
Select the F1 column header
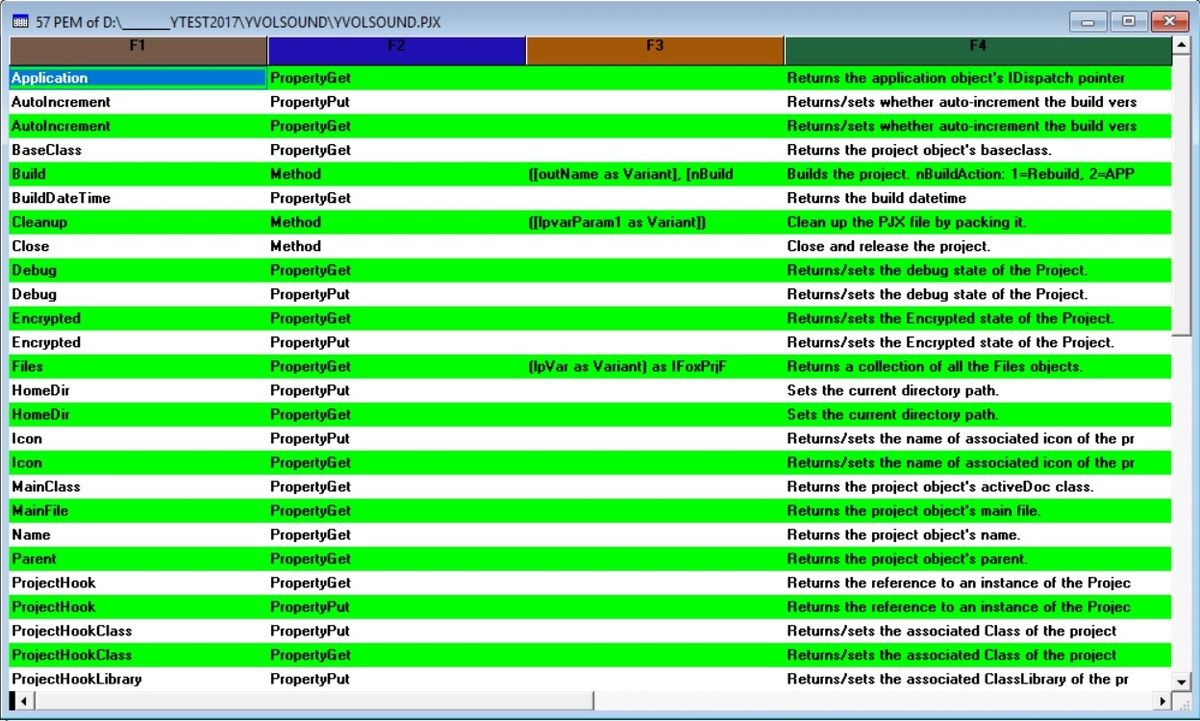pyautogui.click(x=137, y=46)
